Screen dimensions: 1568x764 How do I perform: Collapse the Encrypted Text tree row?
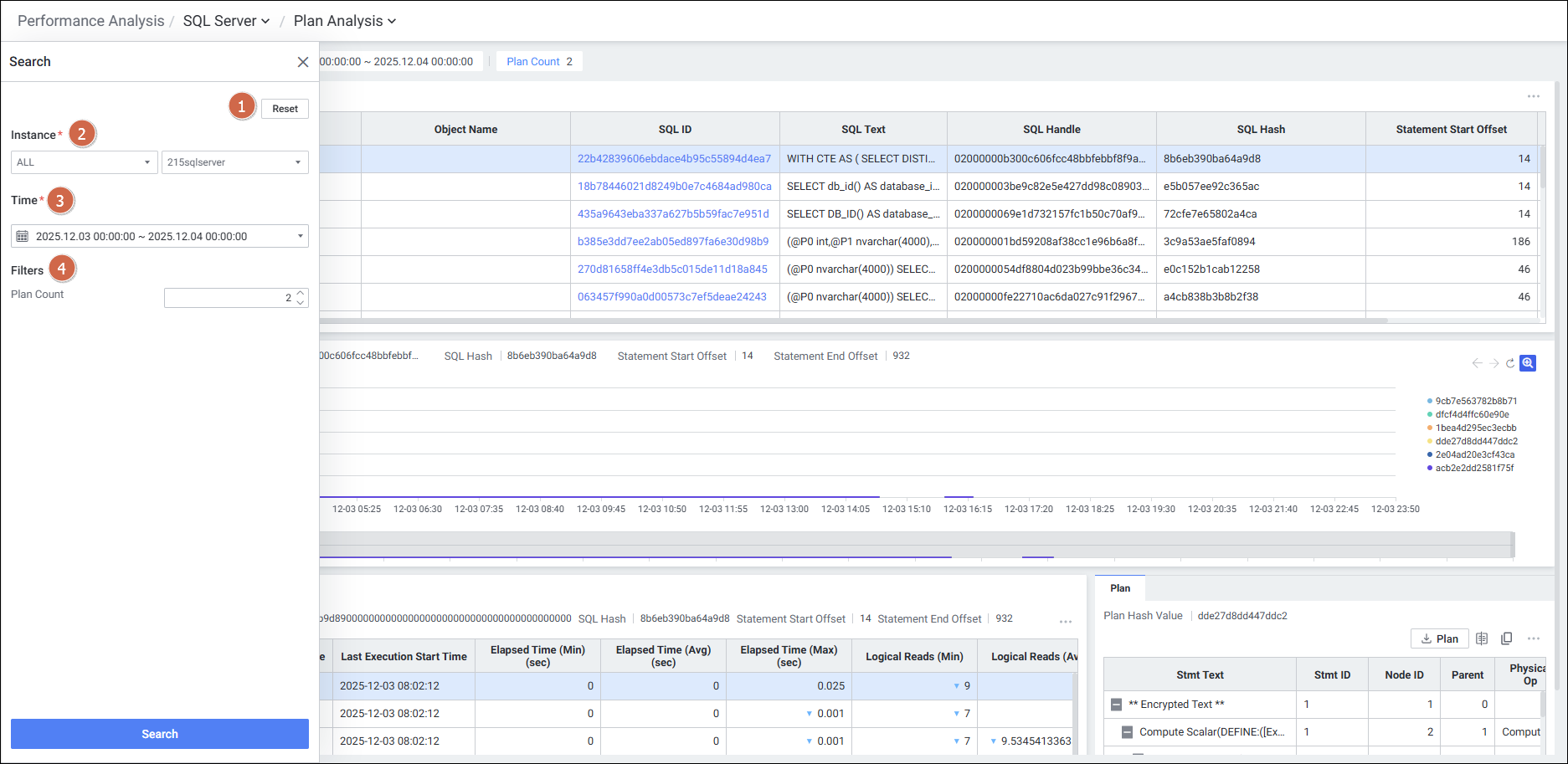[1116, 705]
